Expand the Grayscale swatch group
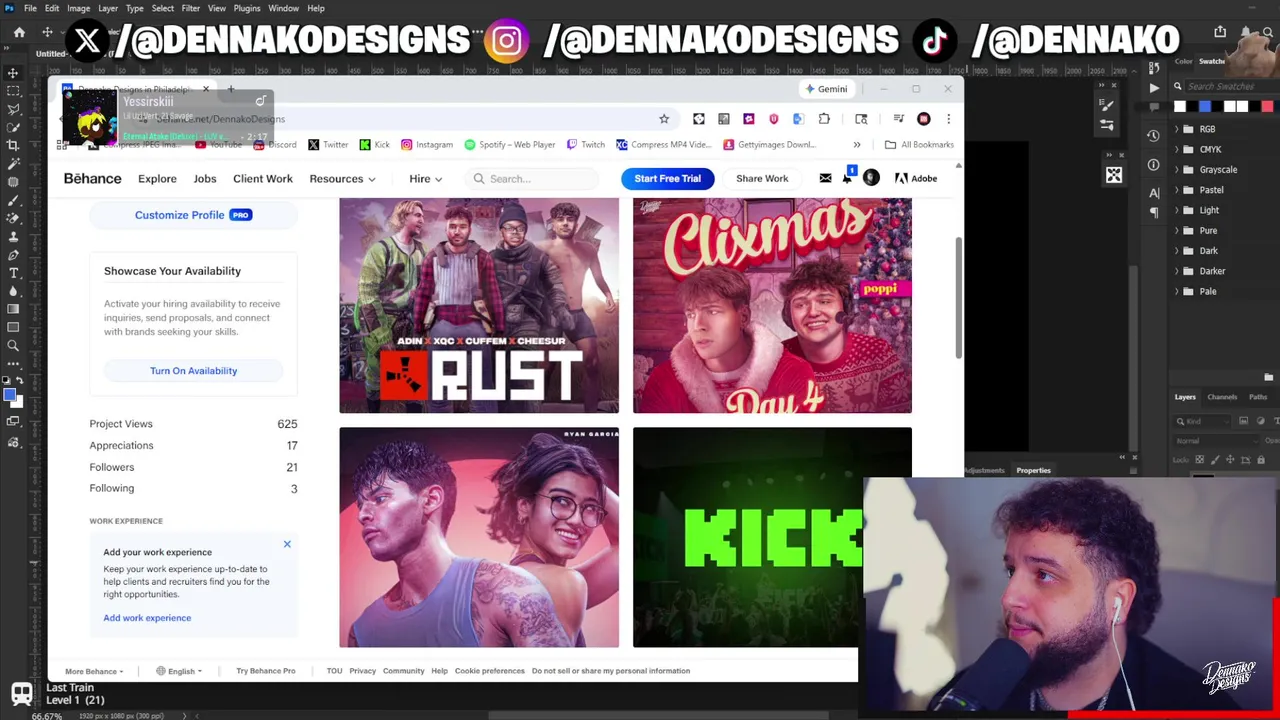 (x=1177, y=170)
